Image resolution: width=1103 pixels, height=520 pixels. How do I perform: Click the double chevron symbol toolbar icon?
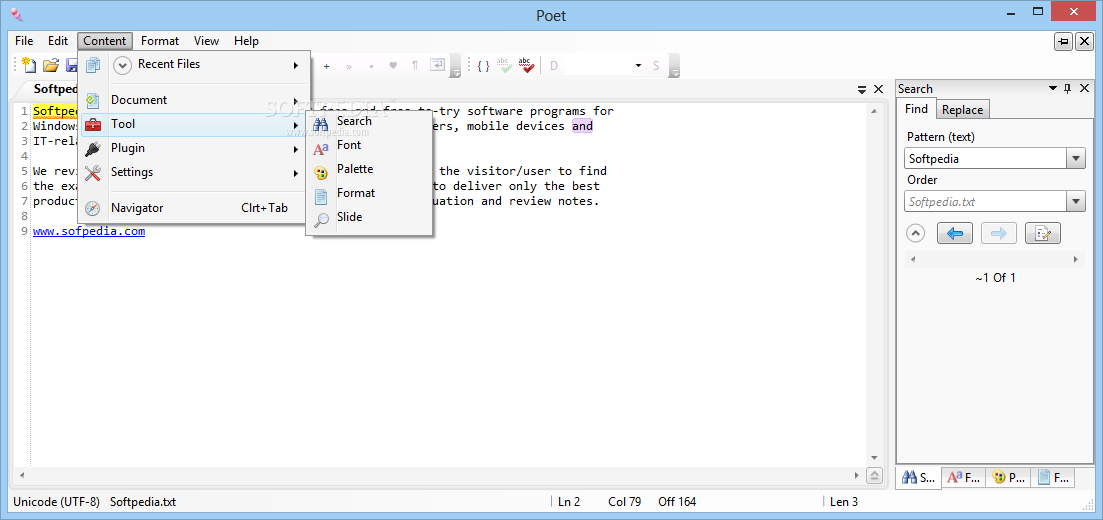pos(349,66)
